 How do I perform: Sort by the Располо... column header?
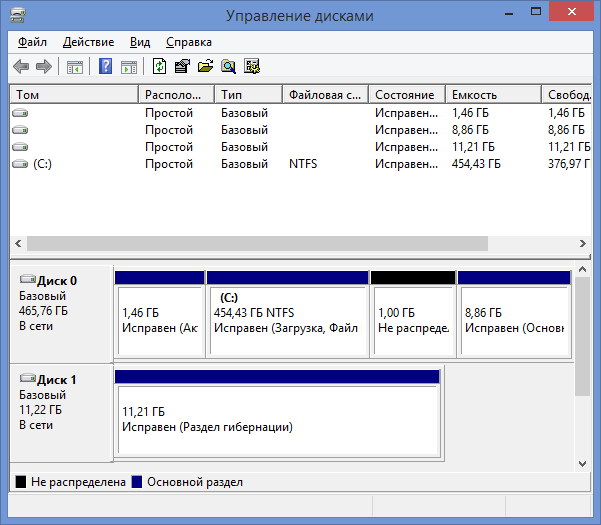click(177, 94)
